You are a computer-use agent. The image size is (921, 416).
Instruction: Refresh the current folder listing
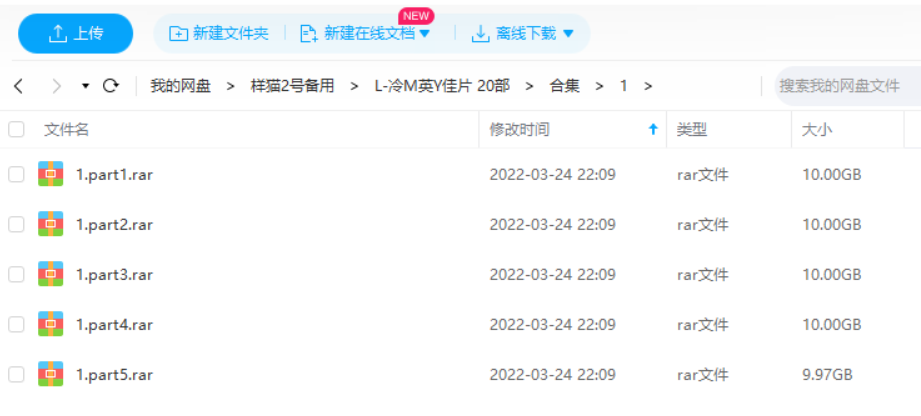(110, 86)
